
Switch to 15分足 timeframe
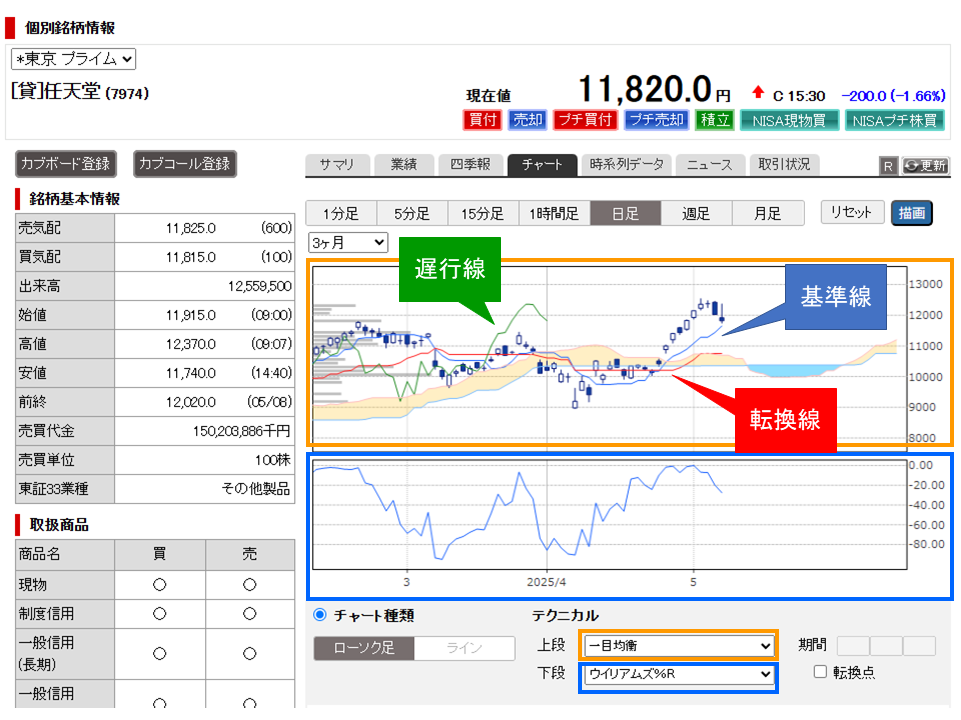tap(483, 213)
